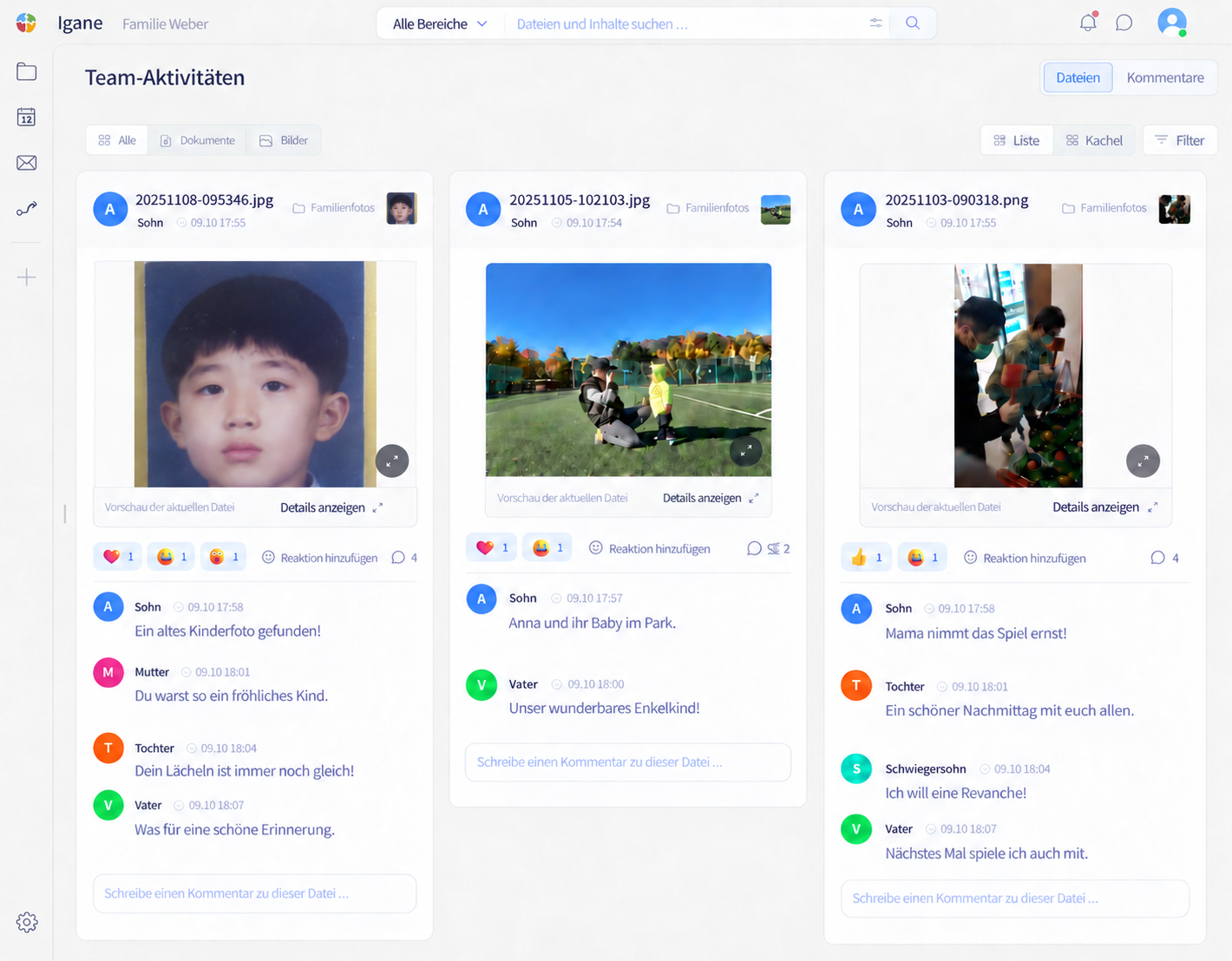Open the settings gear in sidebar
This screenshot has width=1232, height=961.
point(27,922)
